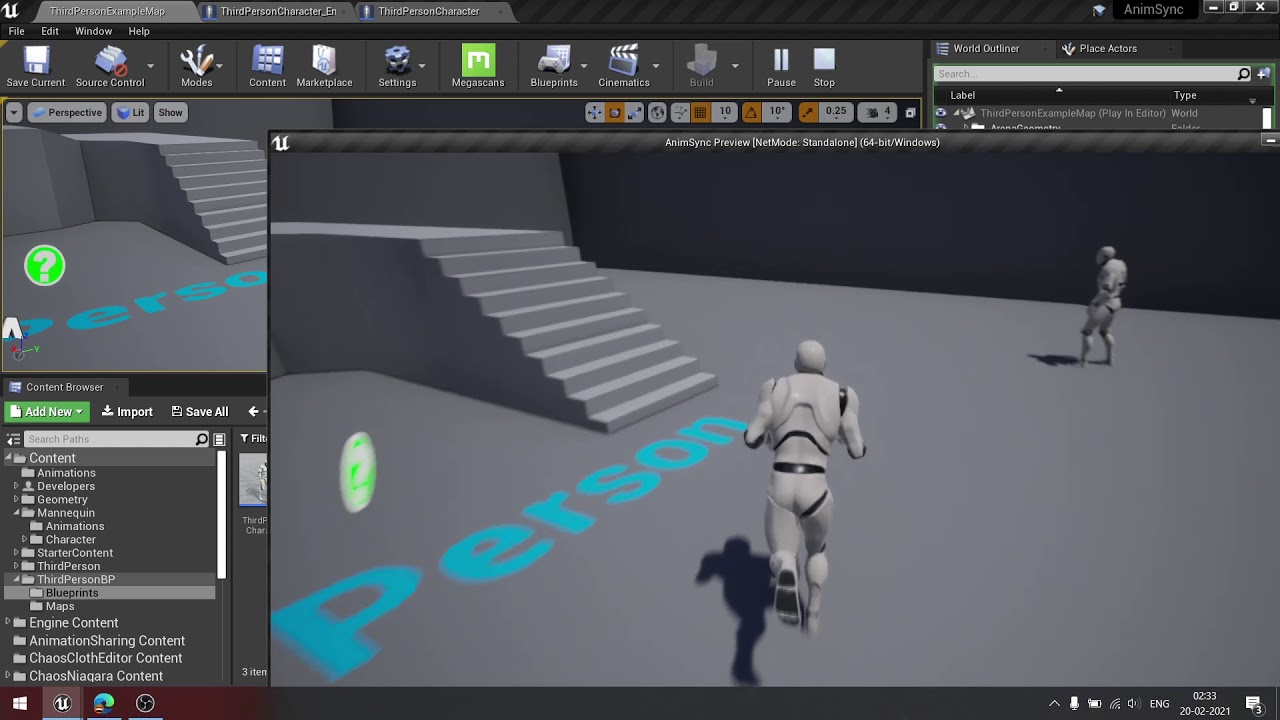The width and height of the screenshot is (1280, 720).
Task: Open Source Control from the toolbar
Action: (110, 67)
